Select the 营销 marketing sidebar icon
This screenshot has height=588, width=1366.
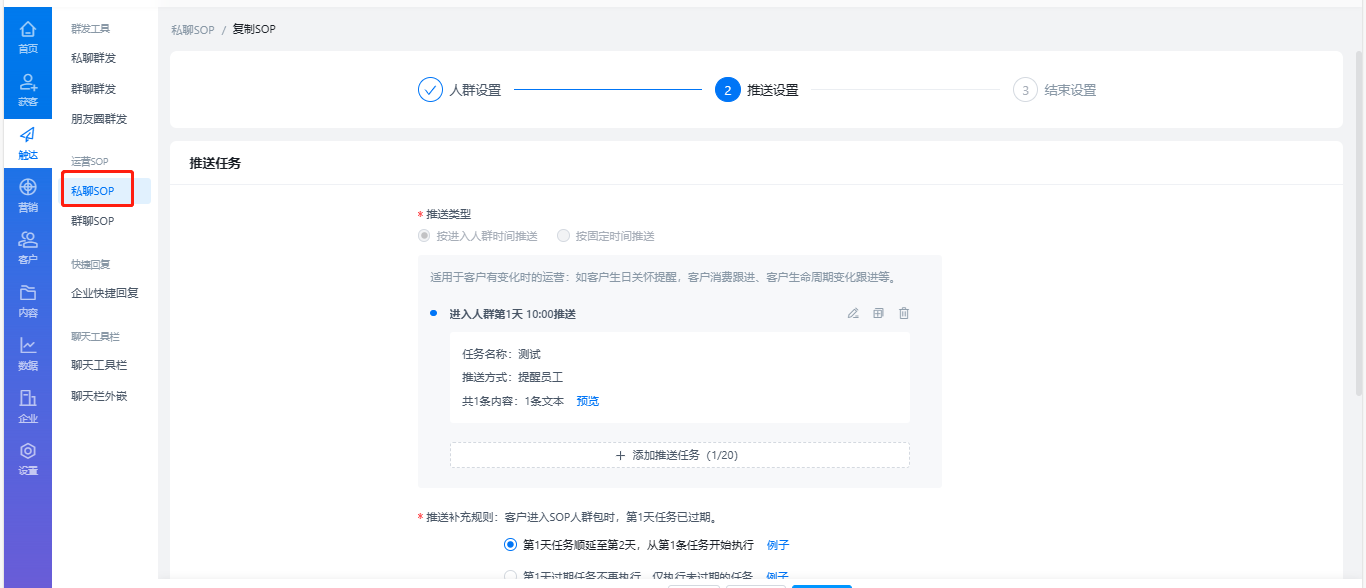pos(28,189)
